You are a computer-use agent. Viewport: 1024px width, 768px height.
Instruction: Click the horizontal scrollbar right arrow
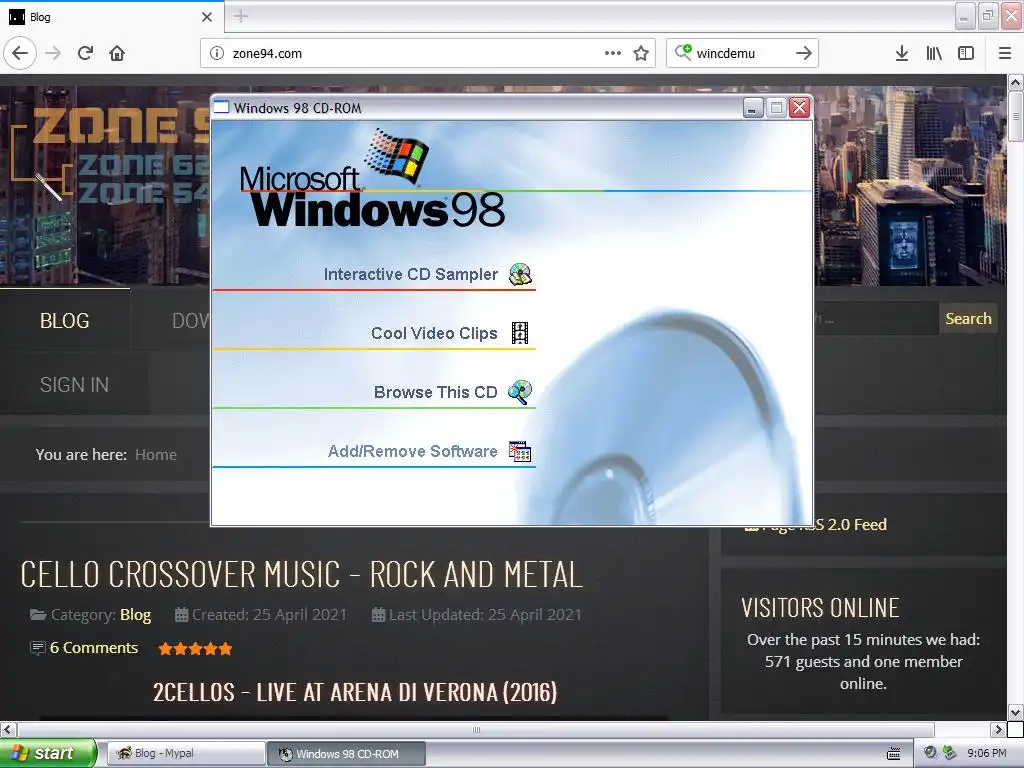click(x=998, y=729)
